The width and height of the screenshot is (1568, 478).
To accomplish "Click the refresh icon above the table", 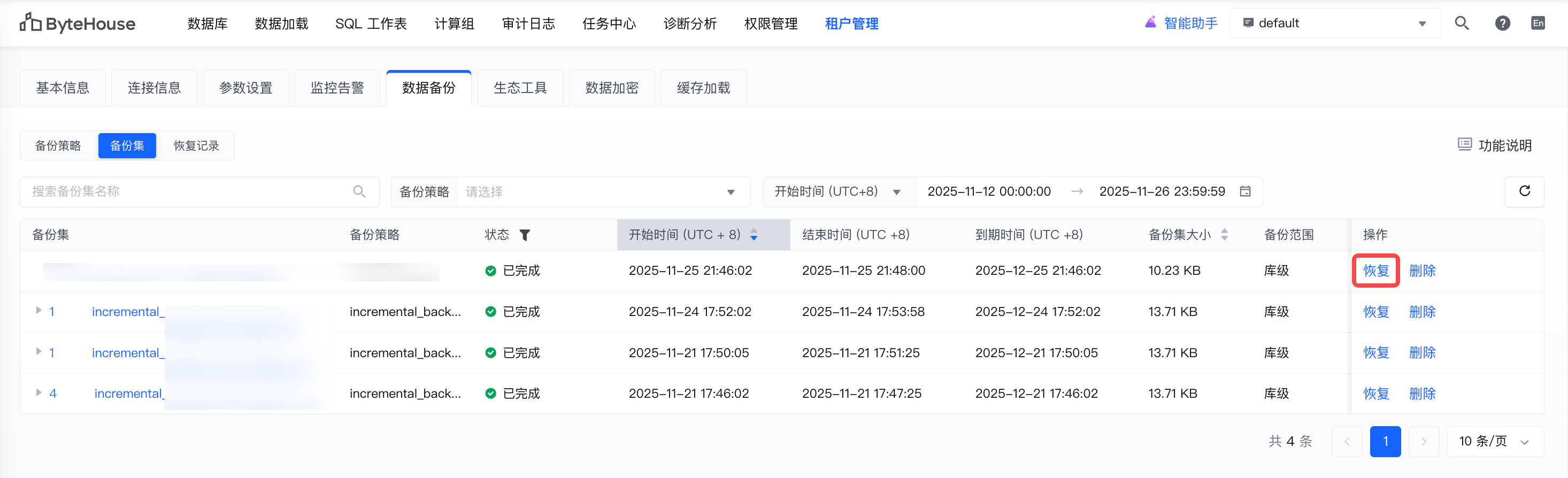I will pos(1524,191).
